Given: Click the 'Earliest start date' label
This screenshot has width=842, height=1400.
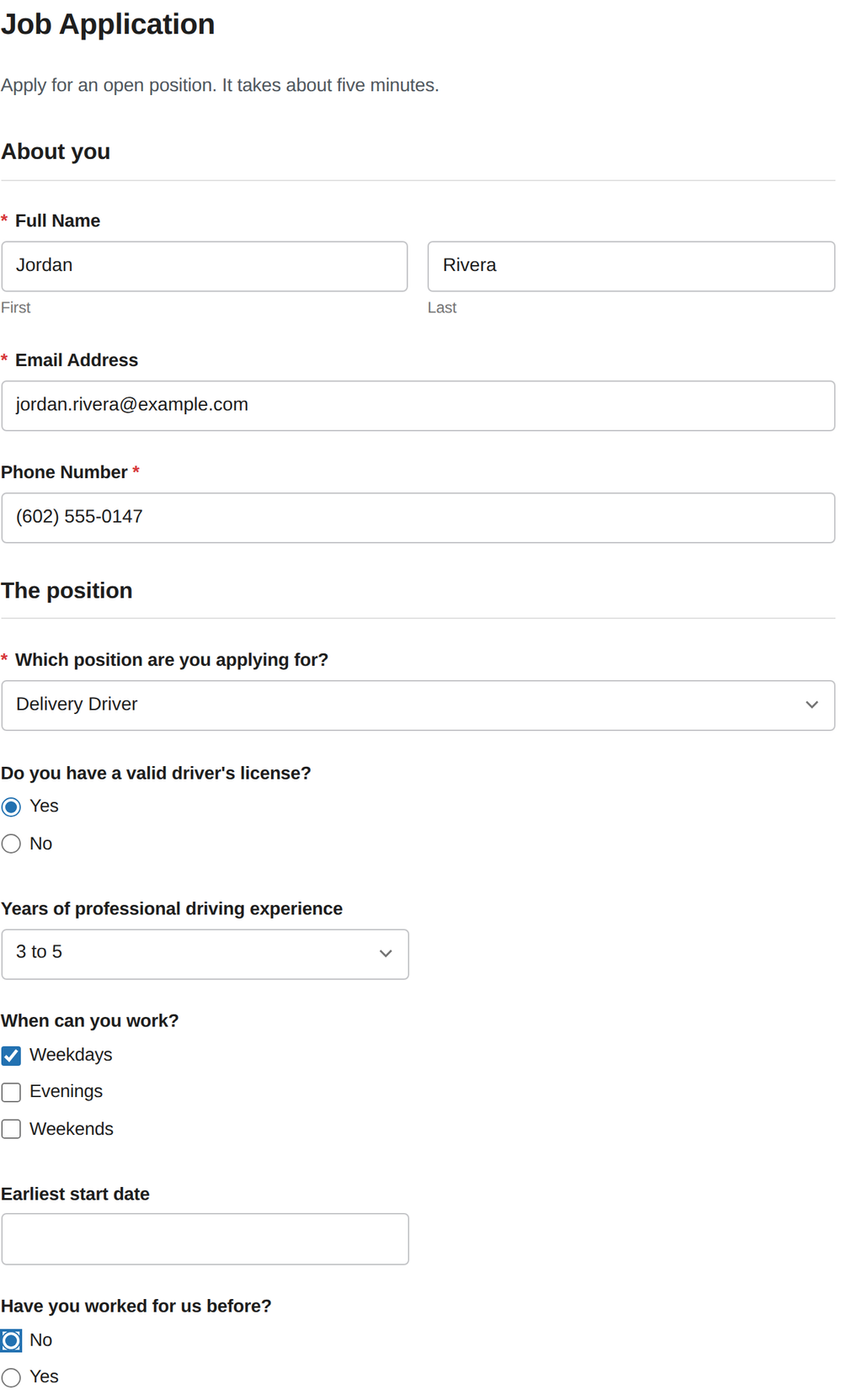Looking at the screenshot, I should 75,1194.
